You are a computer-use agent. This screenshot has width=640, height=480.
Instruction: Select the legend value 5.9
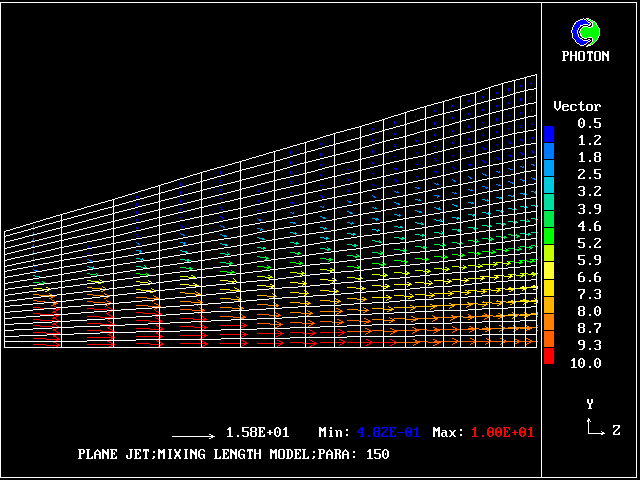pos(589,260)
